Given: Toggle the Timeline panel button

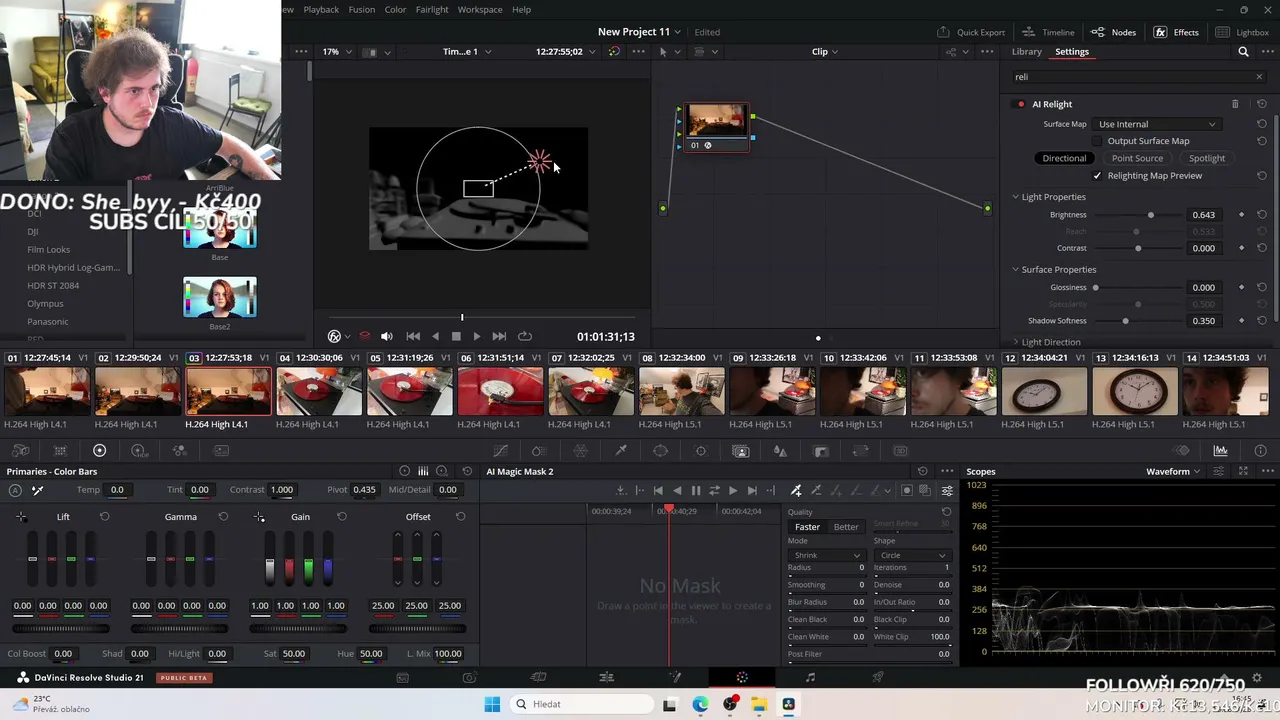Looking at the screenshot, I should pyautogui.click(x=1049, y=32).
